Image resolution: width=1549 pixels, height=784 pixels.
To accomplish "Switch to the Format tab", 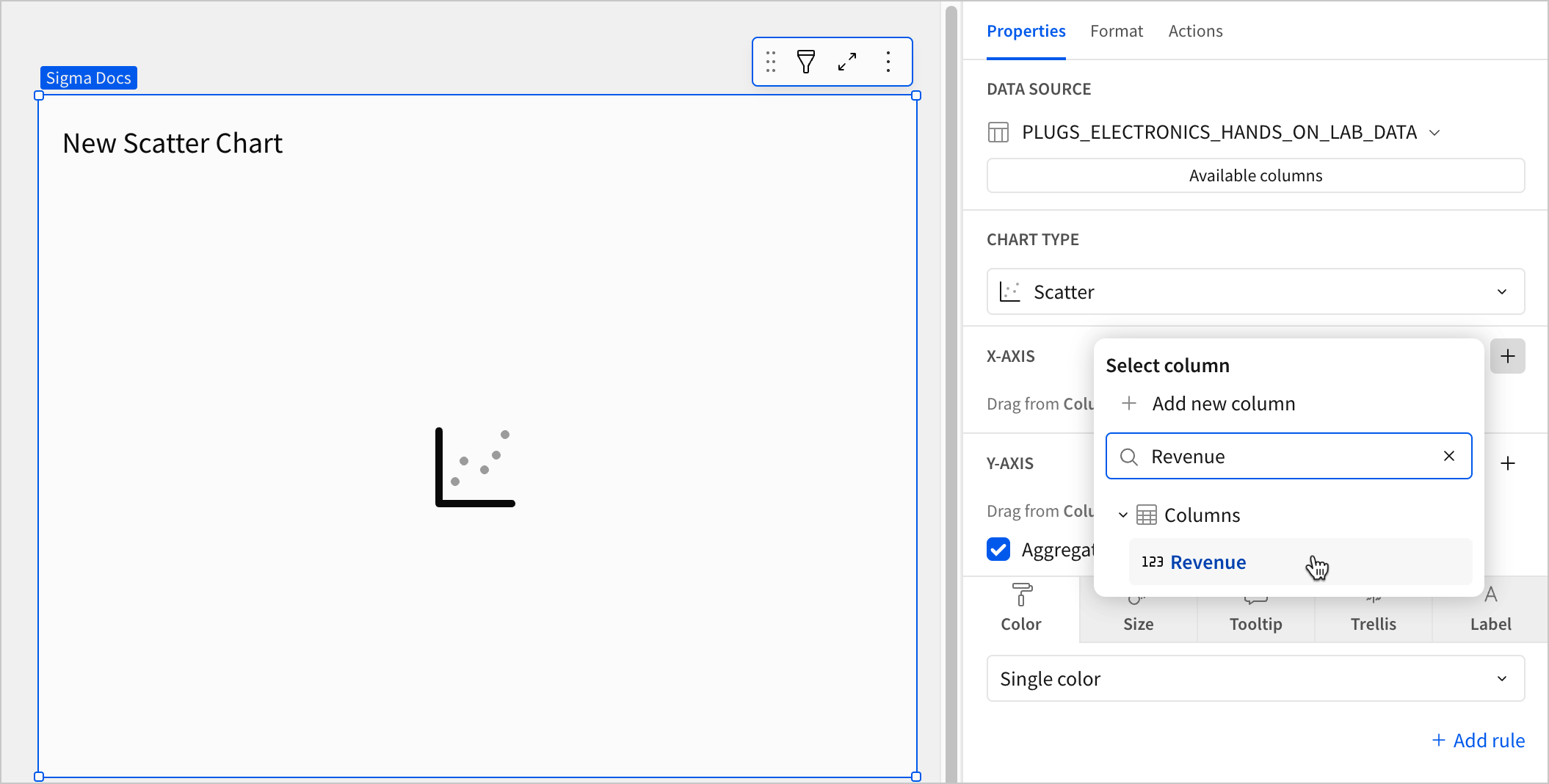I will coord(1117,31).
